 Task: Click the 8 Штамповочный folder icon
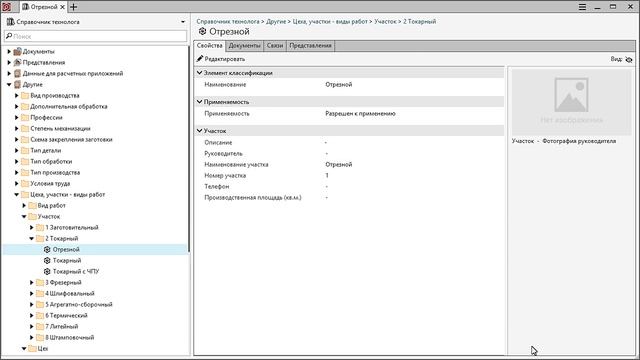[40, 338]
